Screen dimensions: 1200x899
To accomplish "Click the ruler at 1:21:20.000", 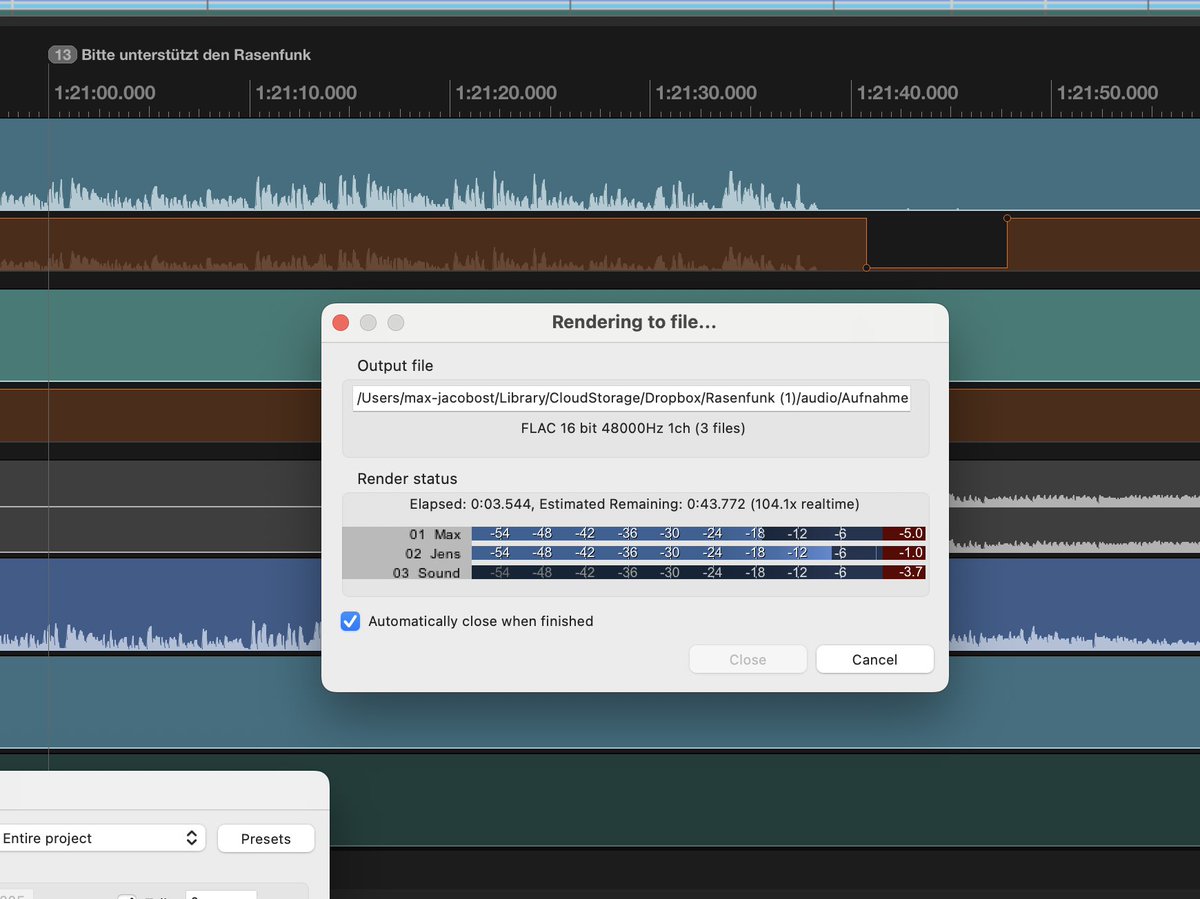I will tap(506, 93).
